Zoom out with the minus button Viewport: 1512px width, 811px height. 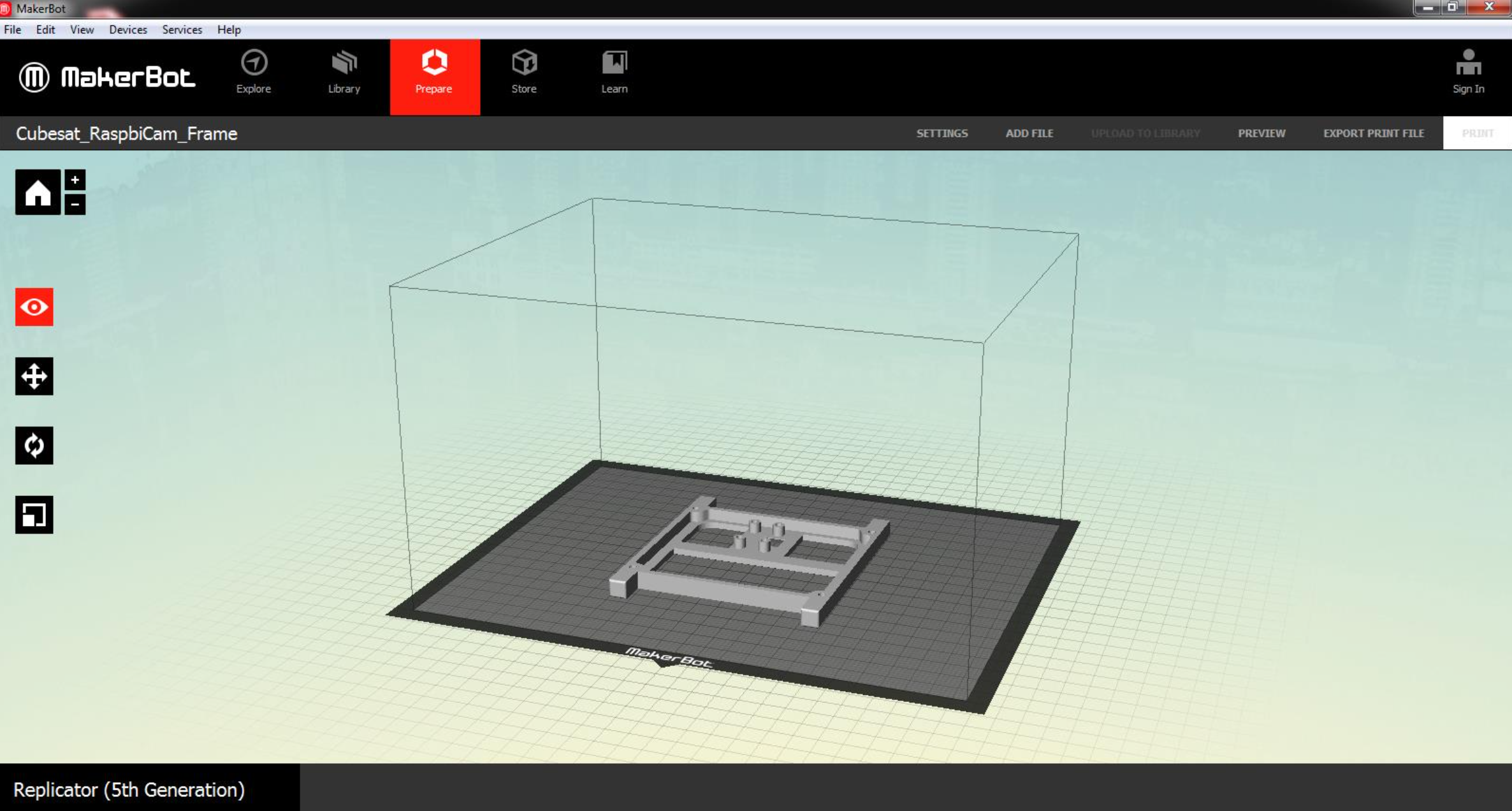click(x=75, y=204)
